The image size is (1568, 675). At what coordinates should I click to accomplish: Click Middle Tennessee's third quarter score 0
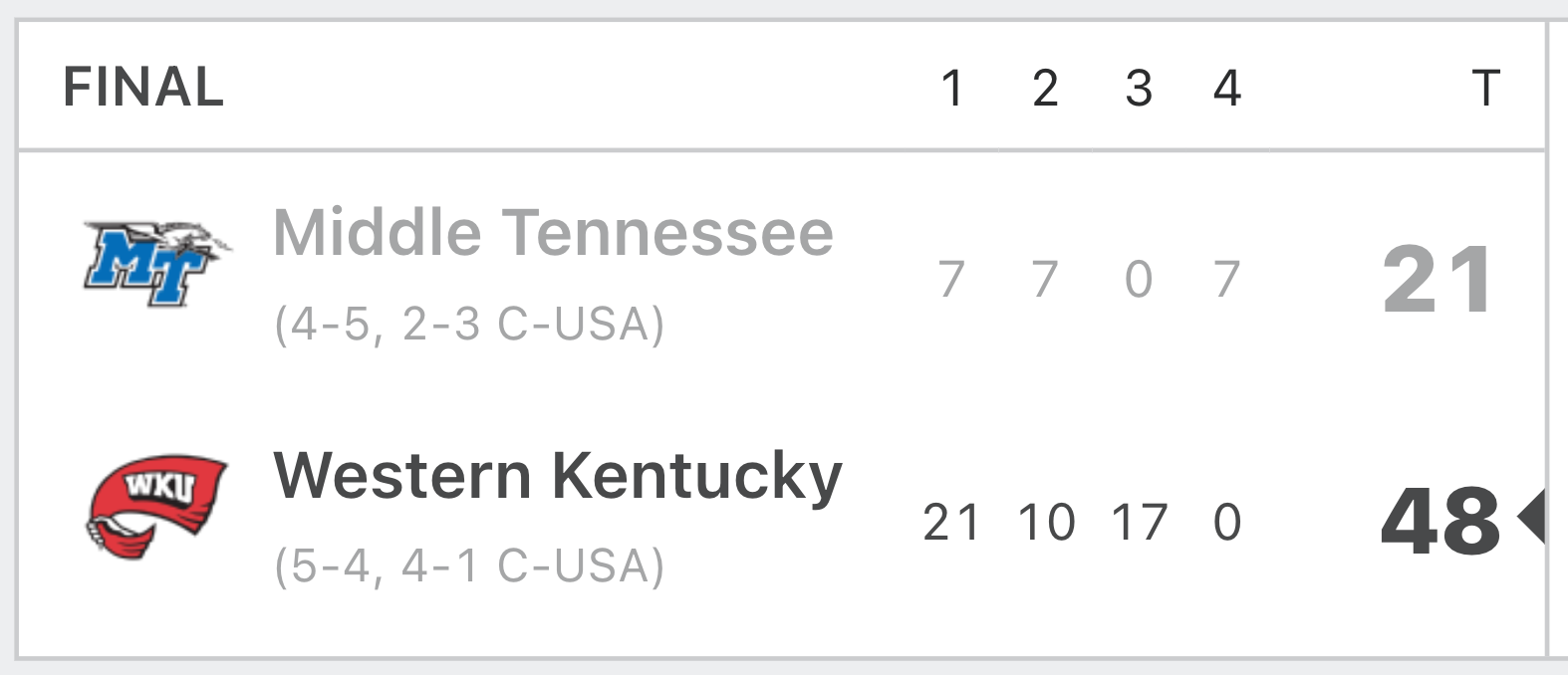(x=1139, y=280)
